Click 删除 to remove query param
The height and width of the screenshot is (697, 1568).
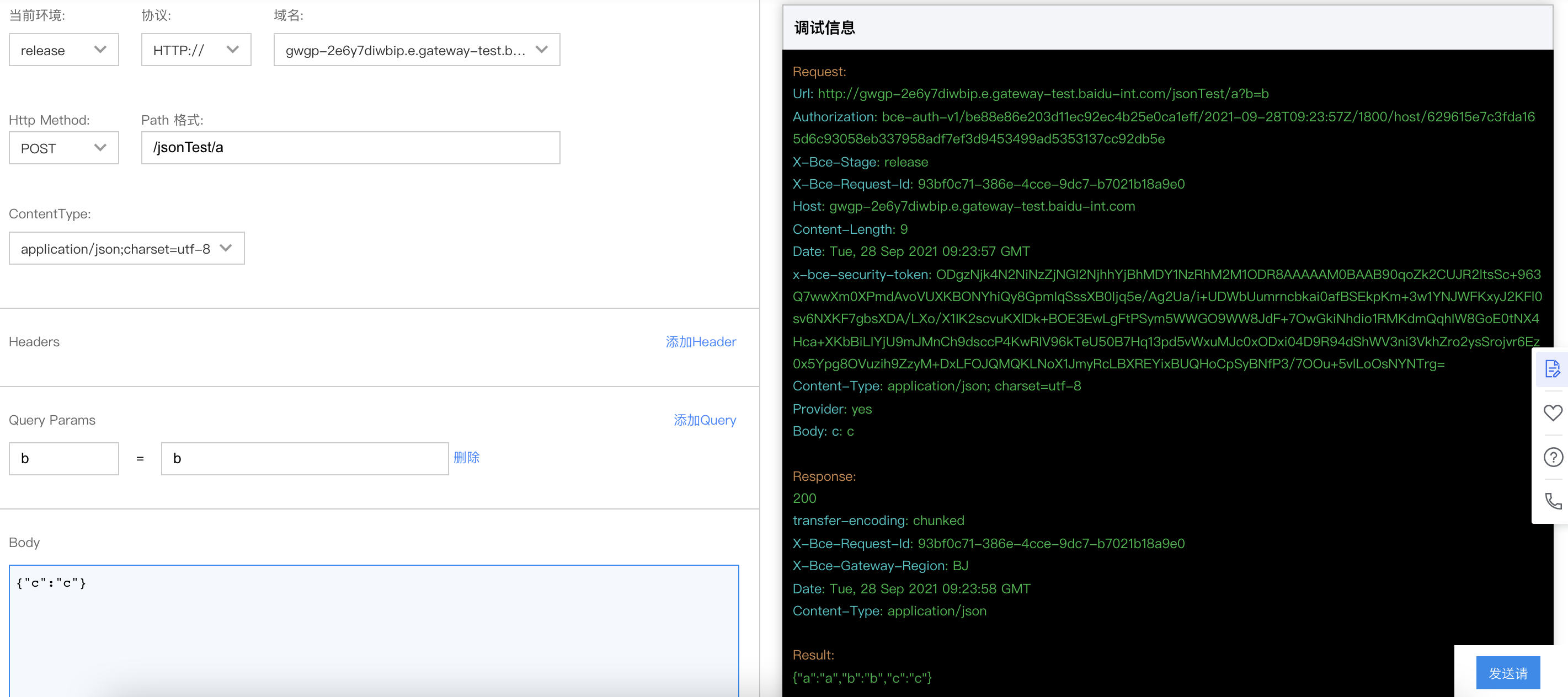pyautogui.click(x=466, y=457)
